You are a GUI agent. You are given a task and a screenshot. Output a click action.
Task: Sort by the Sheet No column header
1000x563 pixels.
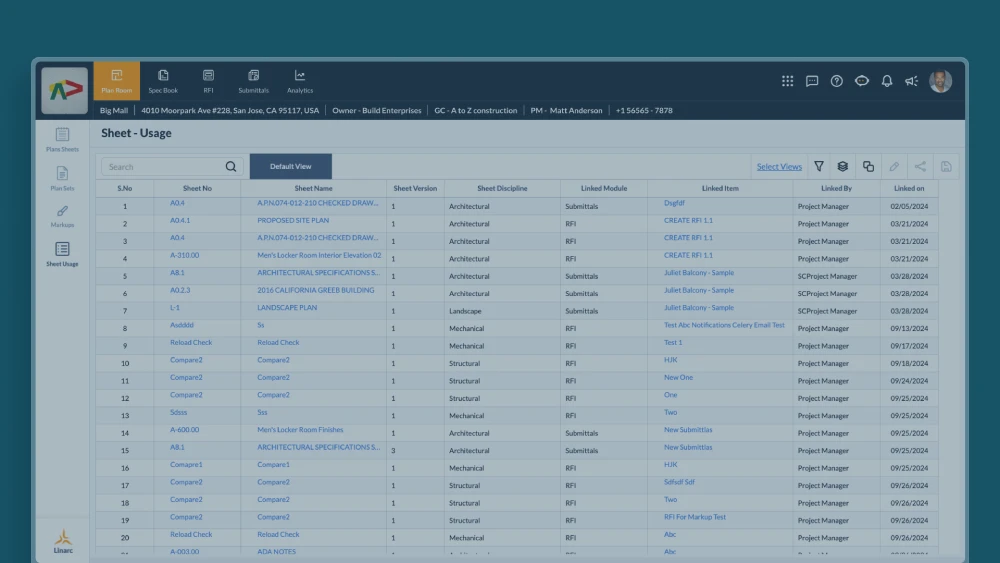tap(197, 188)
